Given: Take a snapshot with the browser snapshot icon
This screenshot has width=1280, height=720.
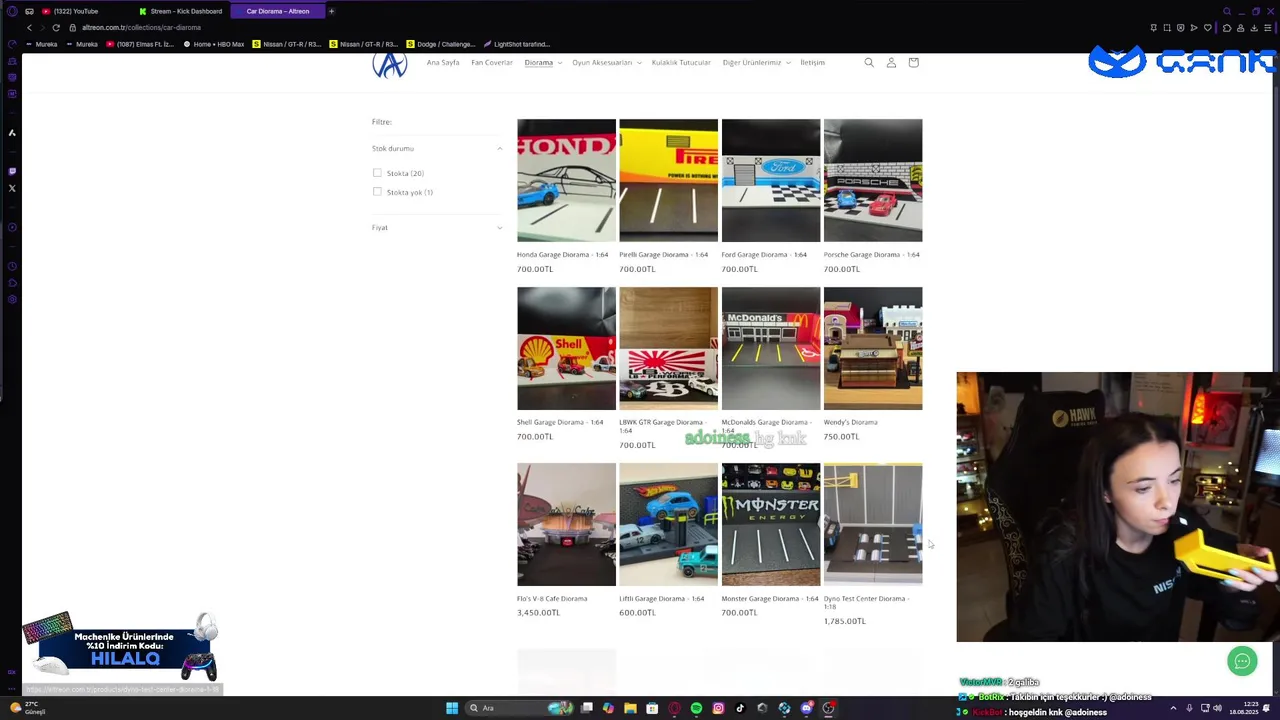Looking at the screenshot, I should click(x=1167, y=27).
